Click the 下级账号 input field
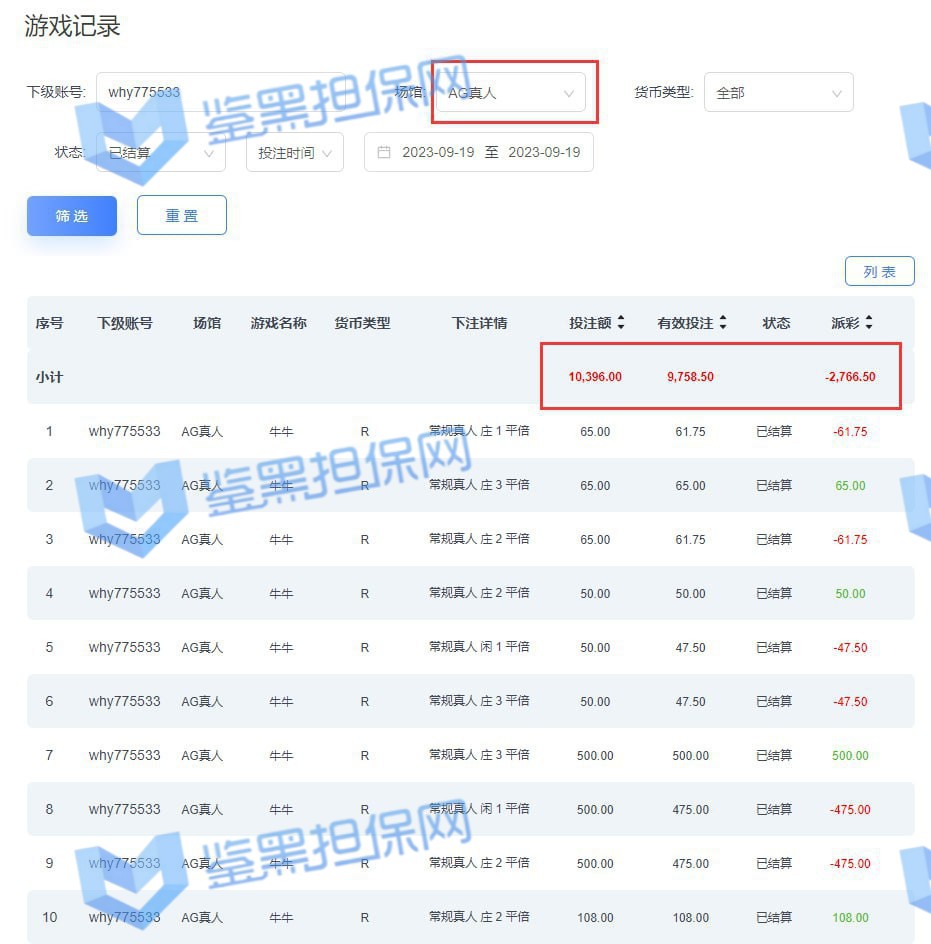This screenshot has width=931, height=944. pos(220,92)
